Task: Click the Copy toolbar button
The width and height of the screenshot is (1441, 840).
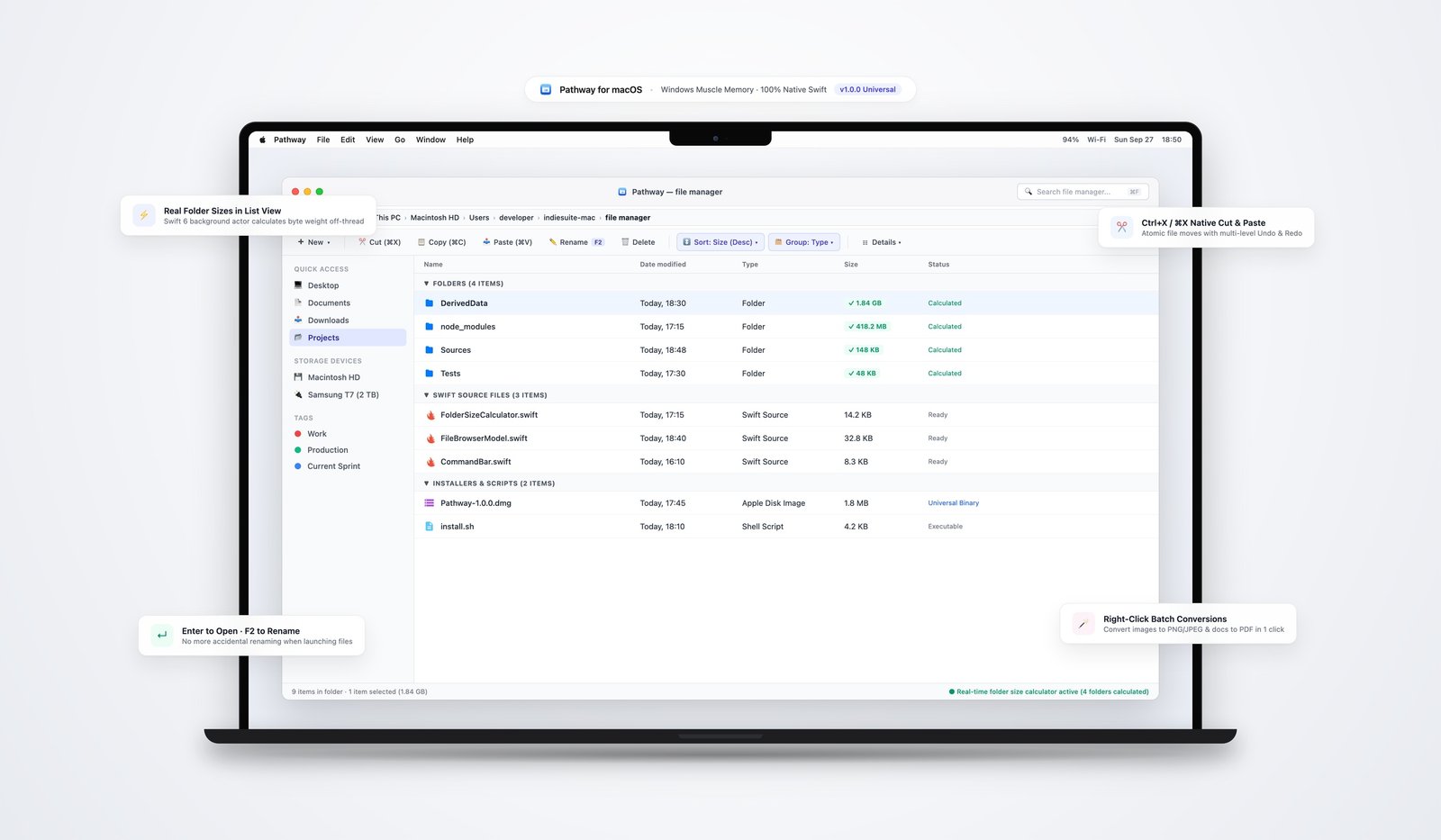Action: pos(441,242)
